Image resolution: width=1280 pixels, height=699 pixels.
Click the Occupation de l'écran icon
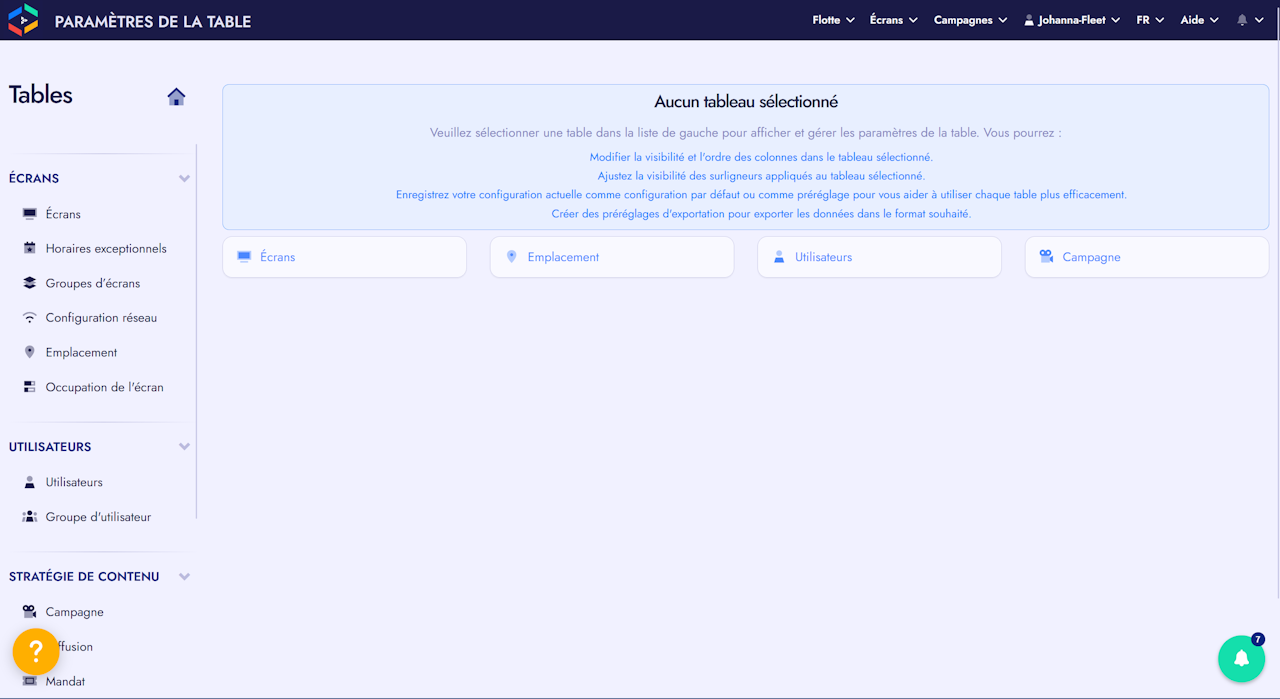pyautogui.click(x=29, y=387)
